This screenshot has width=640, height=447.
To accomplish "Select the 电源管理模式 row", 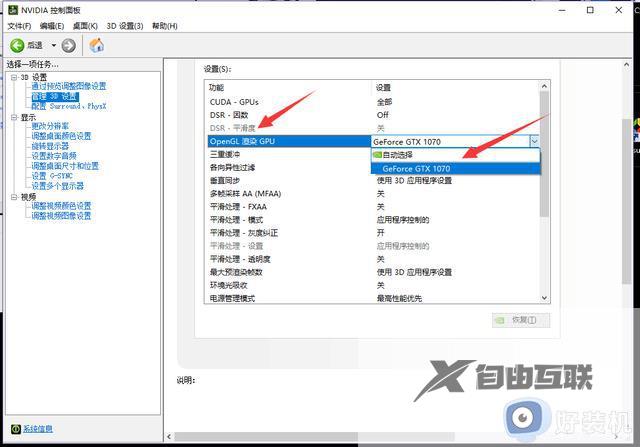I will click(373, 298).
